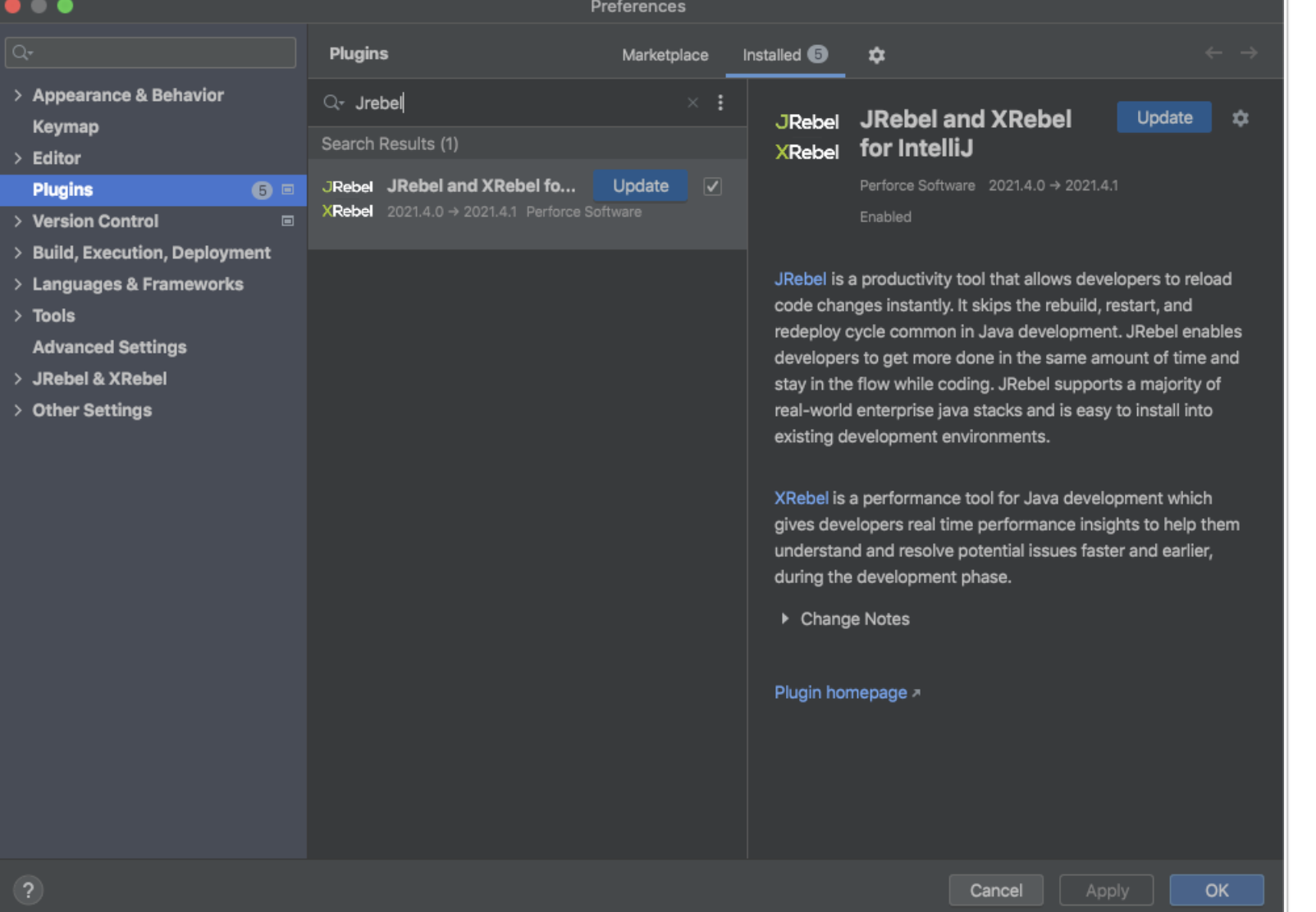Click Update in the plugin details panel
The image size is (1316, 912).
1164,117
